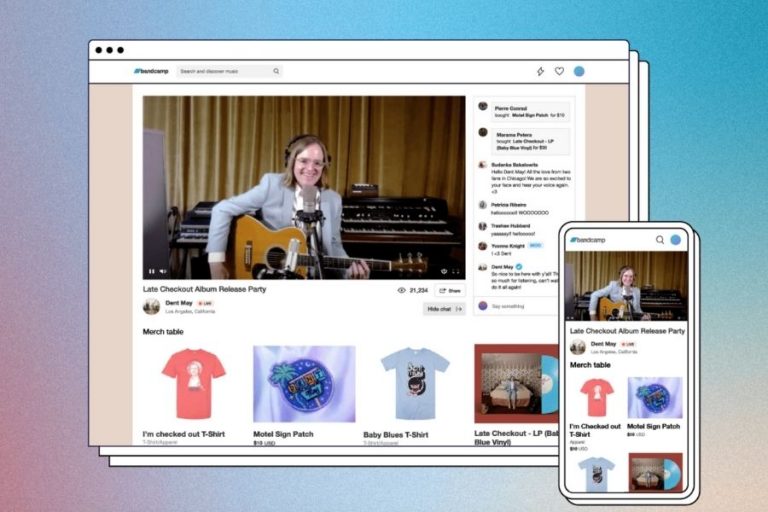Open the blue user avatar in desktop header
Image resolution: width=768 pixels, height=512 pixels.
[x=579, y=71]
